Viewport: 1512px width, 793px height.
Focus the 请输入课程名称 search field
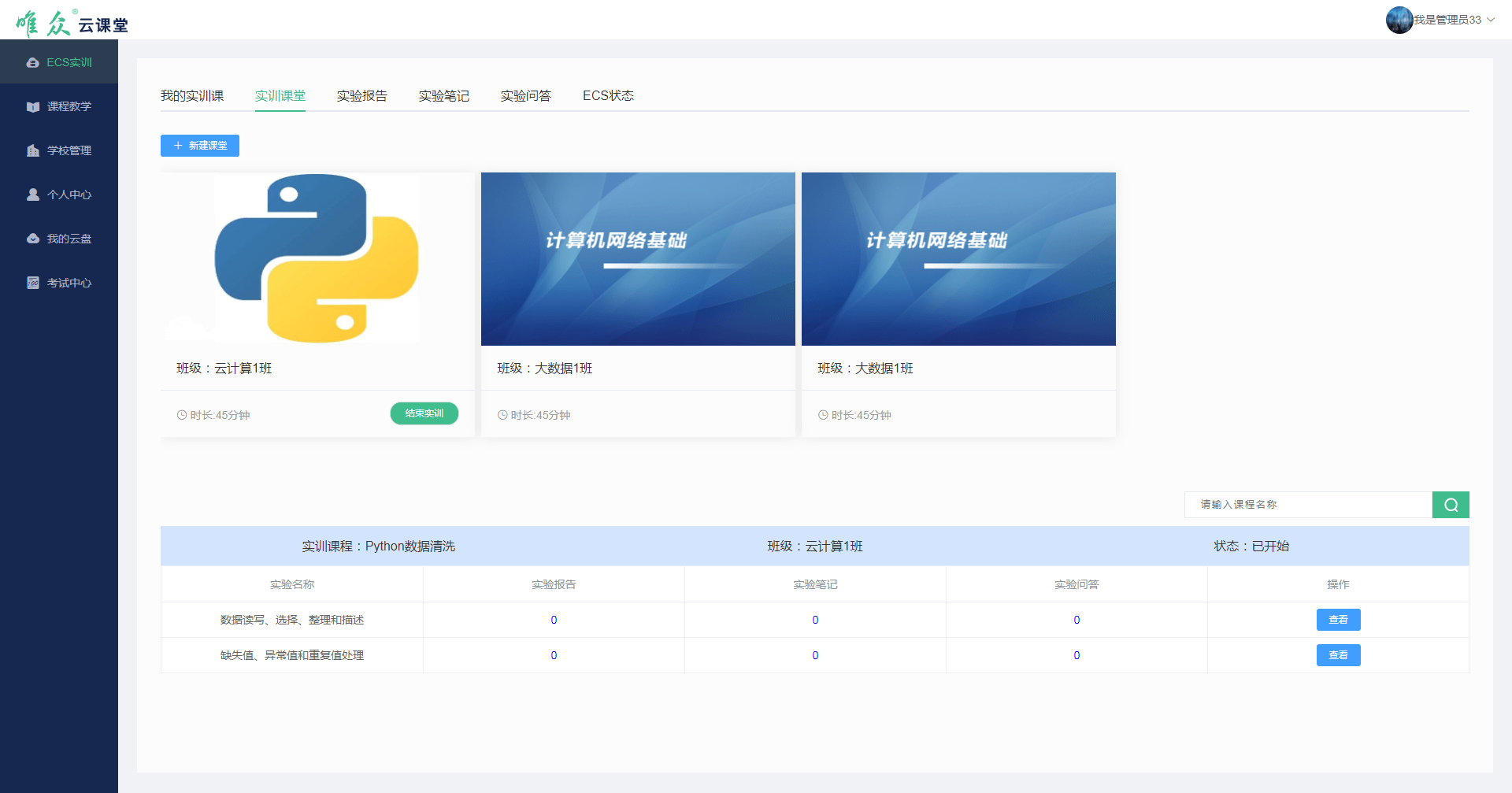tap(1307, 505)
